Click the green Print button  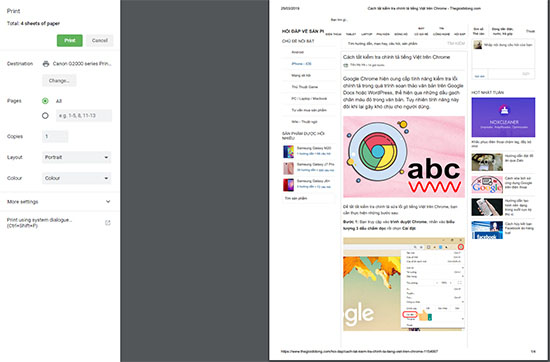click(x=70, y=41)
